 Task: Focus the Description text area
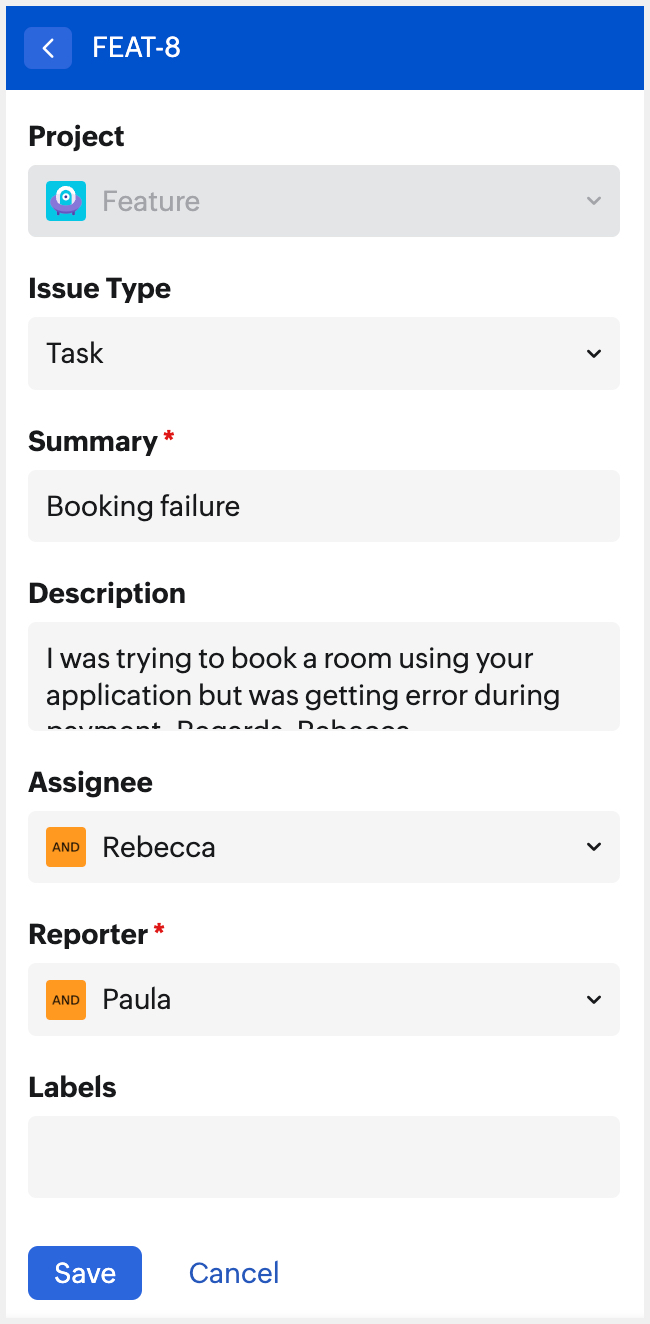(x=324, y=677)
